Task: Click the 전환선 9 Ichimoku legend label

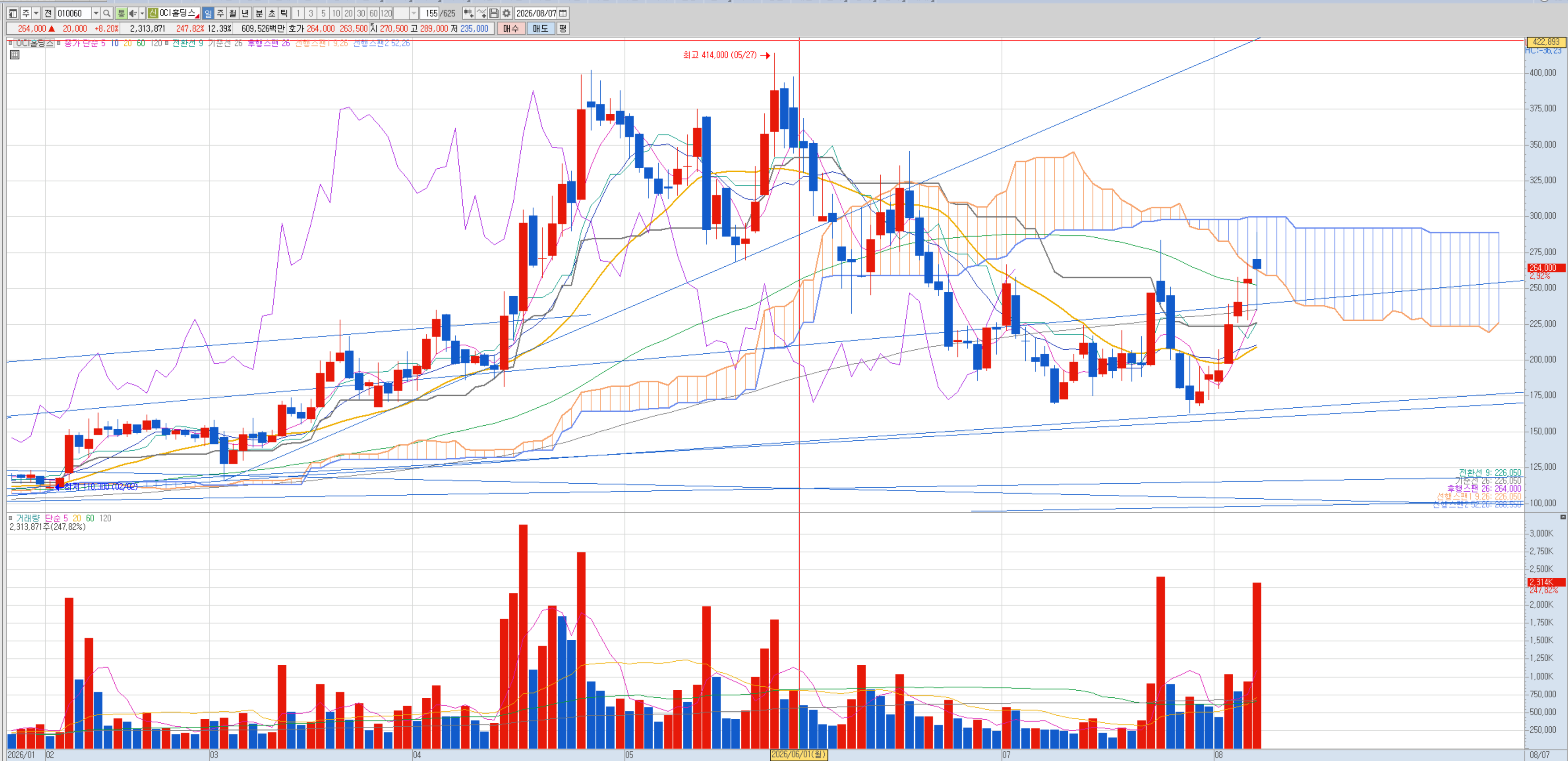Action: coord(188,43)
